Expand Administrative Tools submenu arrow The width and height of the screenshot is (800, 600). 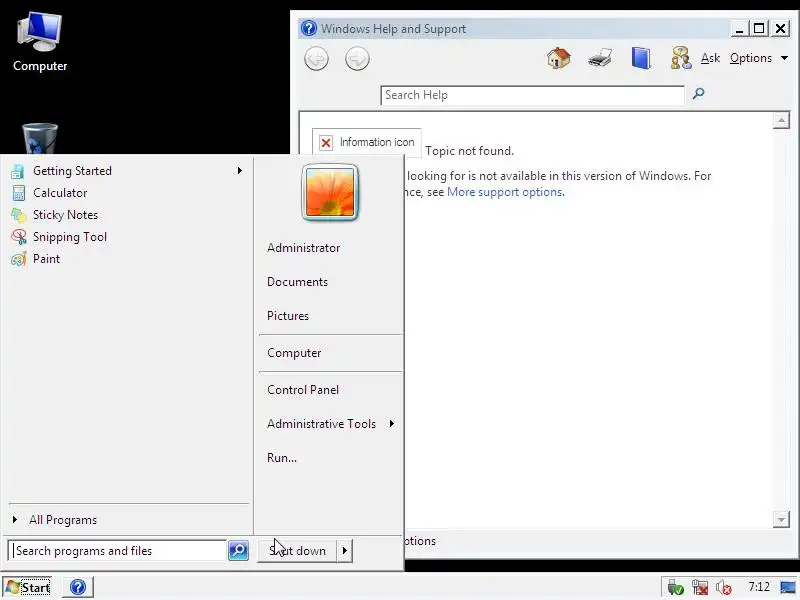tap(391, 423)
